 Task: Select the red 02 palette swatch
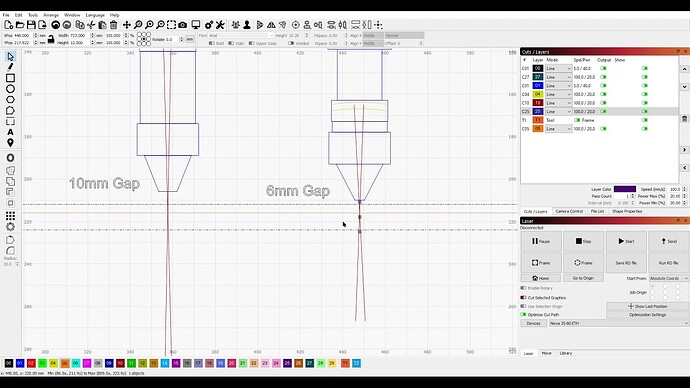(31, 363)
